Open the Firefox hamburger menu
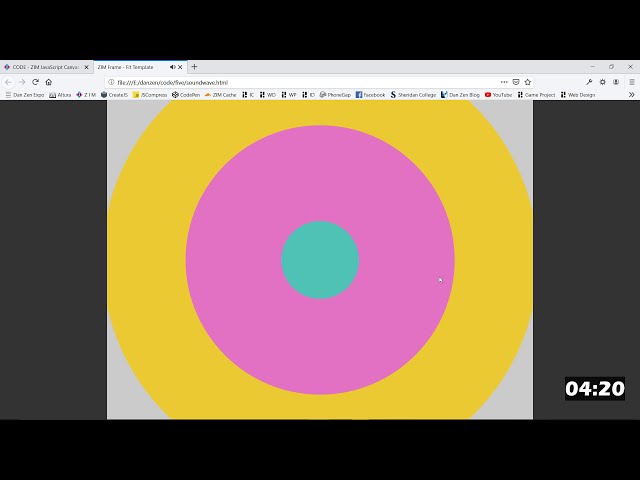This screenshot has height=480, width=640. pos(631,82)
